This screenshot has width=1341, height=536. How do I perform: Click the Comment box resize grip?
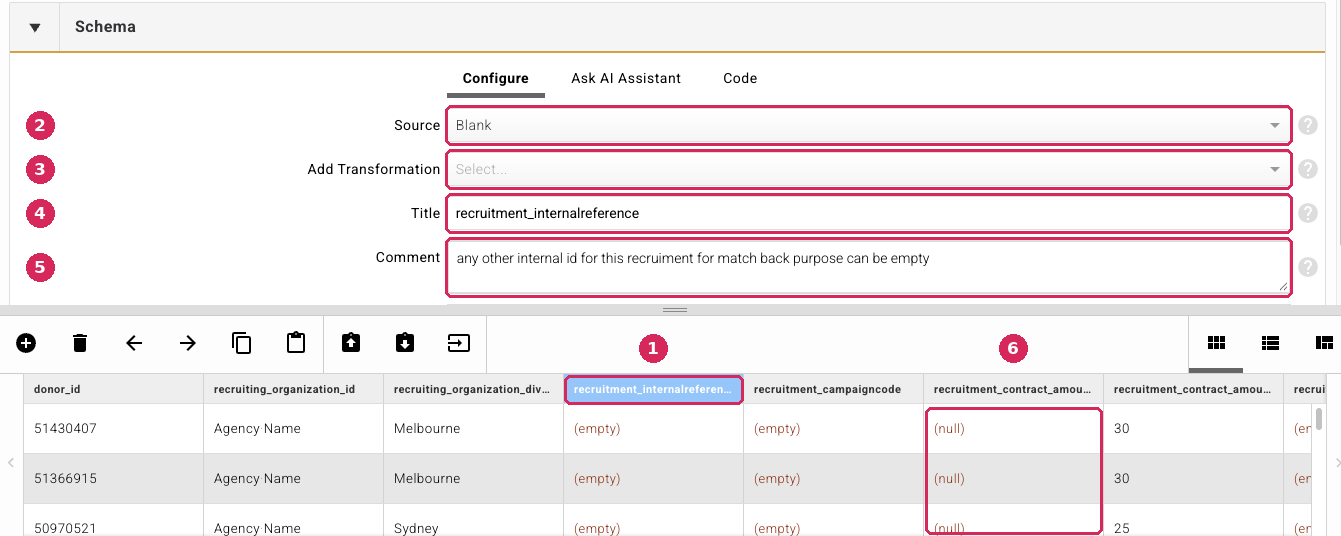pos(1283,287)
